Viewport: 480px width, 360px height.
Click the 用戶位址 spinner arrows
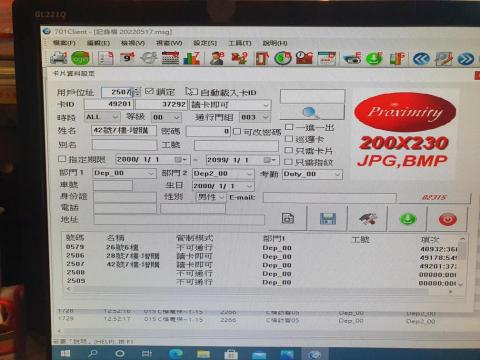137,92
